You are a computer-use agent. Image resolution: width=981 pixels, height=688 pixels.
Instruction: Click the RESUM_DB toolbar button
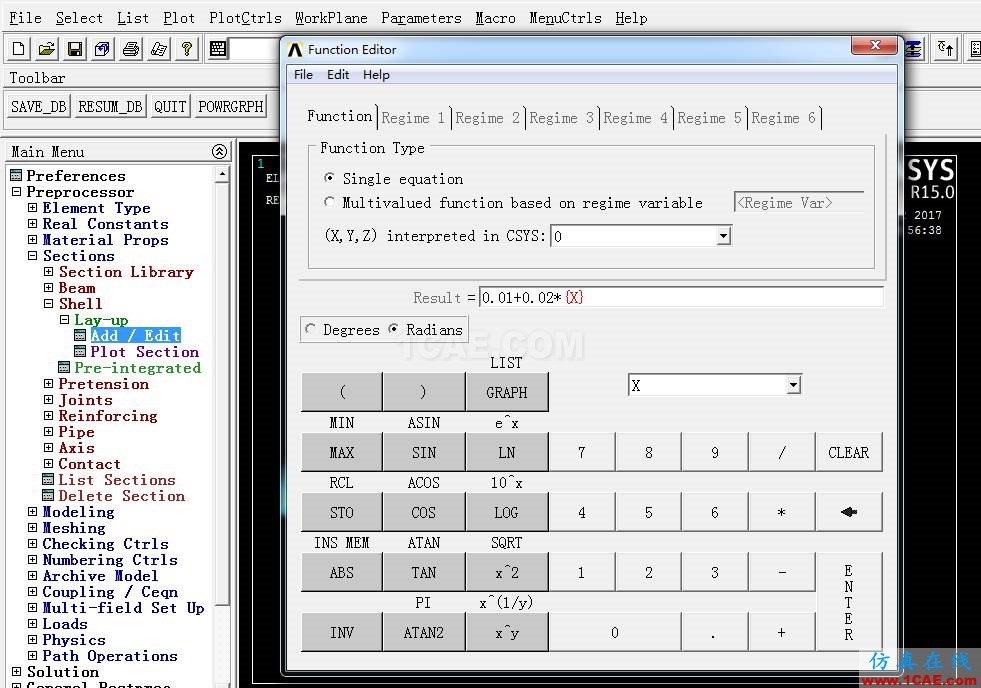tap(111, 107)
